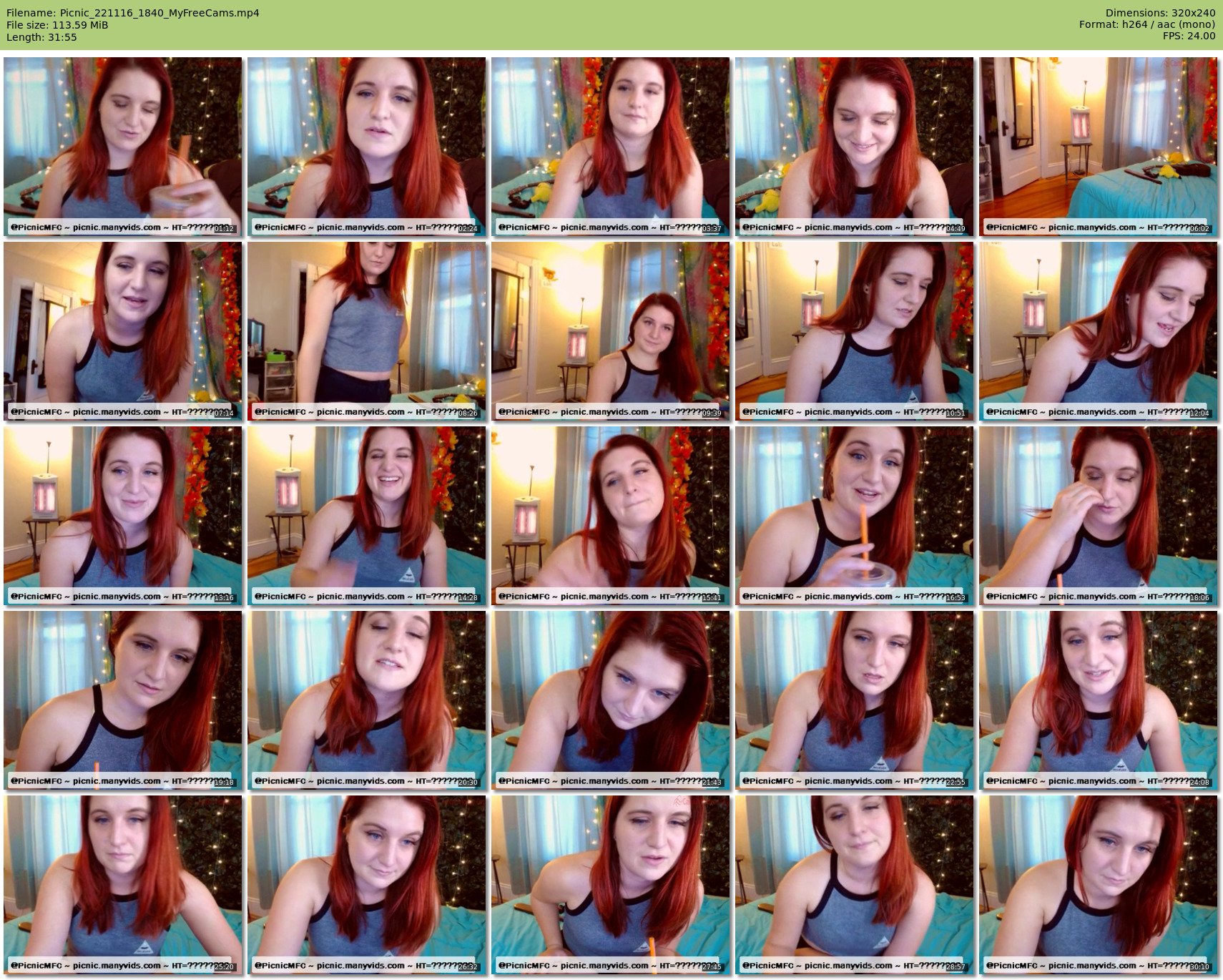The height and width of the screenshot is (980, 1223).
Task: Click the File size 113.59 MiB text
Action: coord(57,25)
